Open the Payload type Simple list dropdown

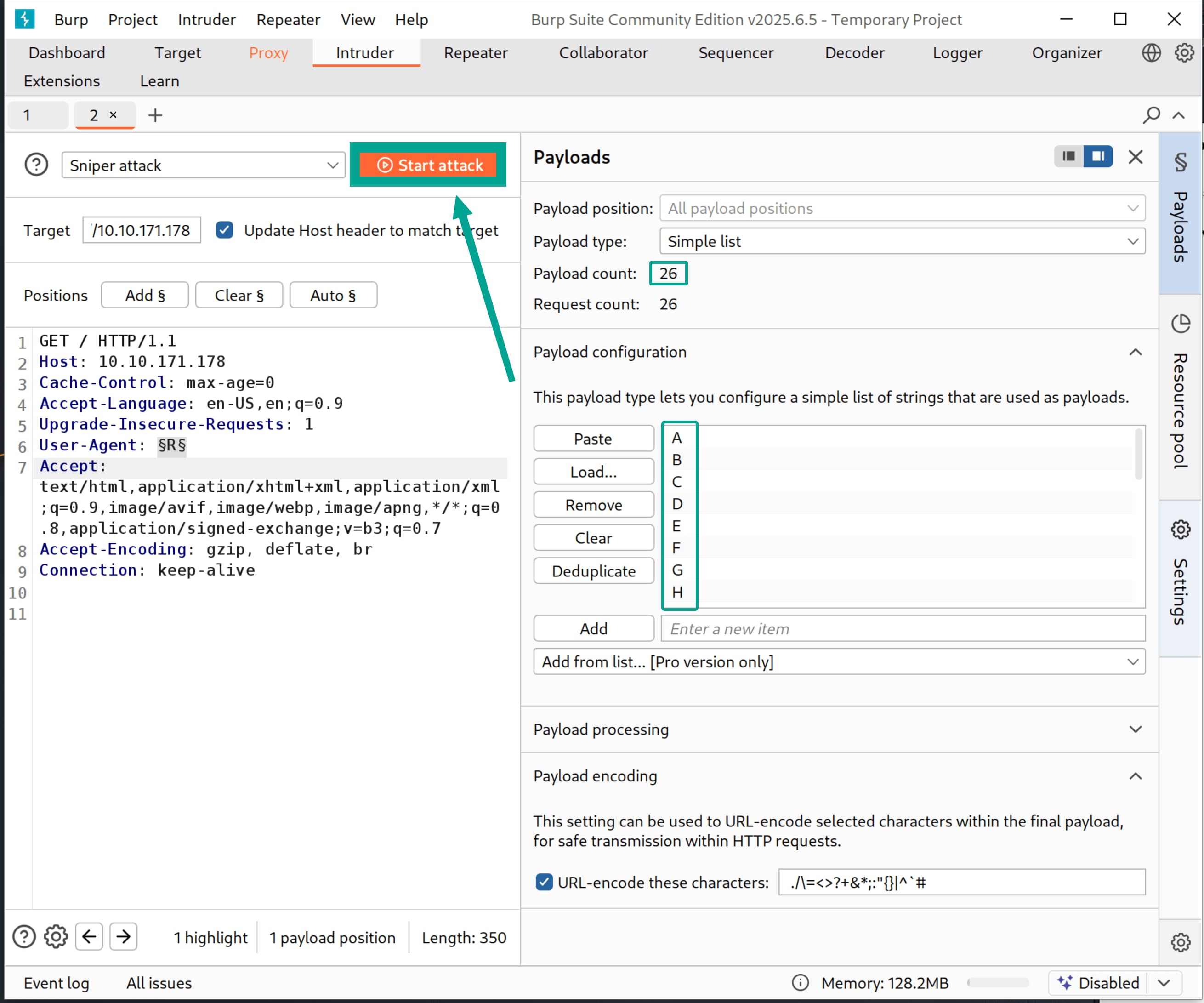[x=902, y=241]
